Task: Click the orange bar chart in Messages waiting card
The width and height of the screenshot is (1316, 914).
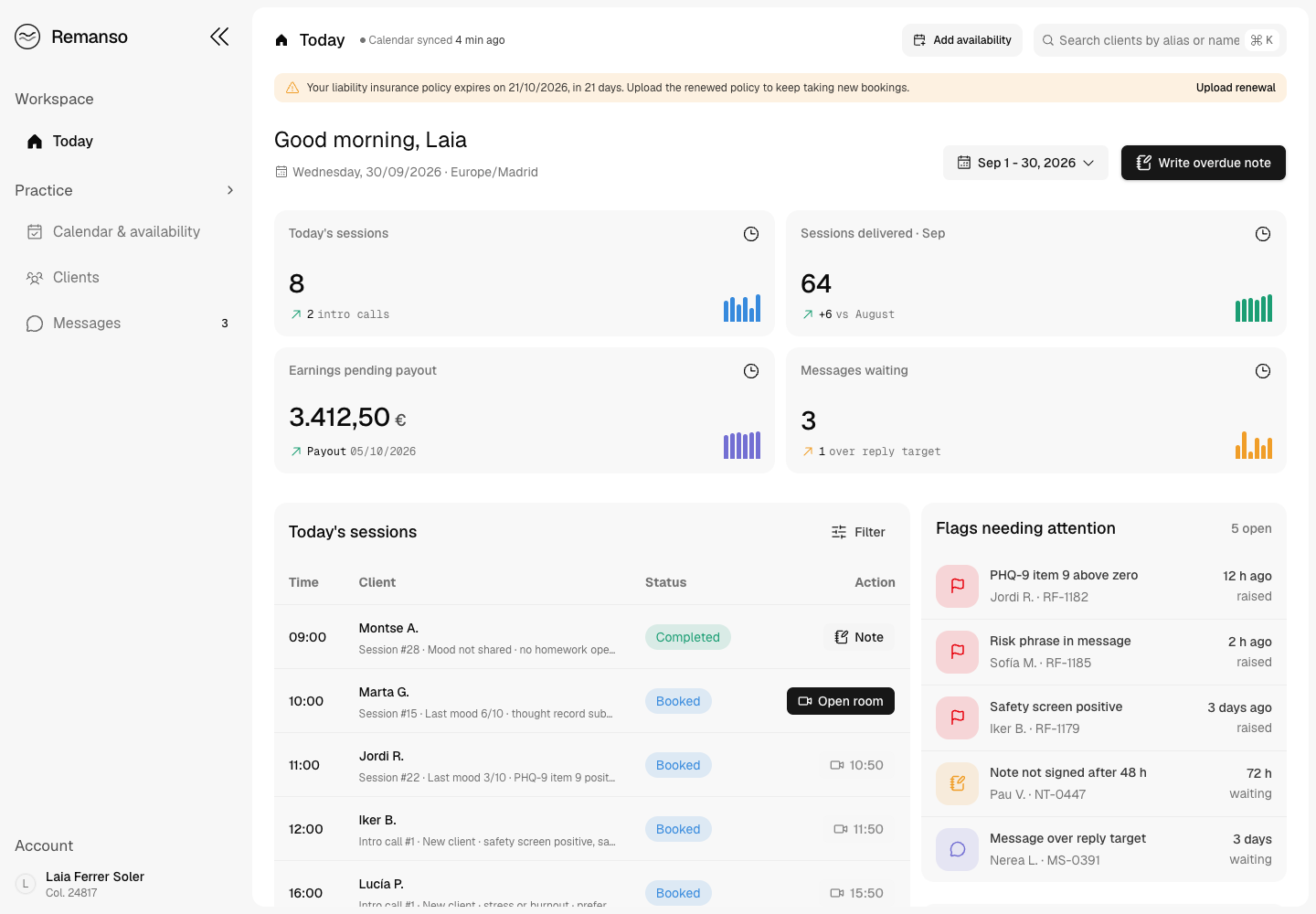Action: pyautogui.click(x=1254, y=445)
